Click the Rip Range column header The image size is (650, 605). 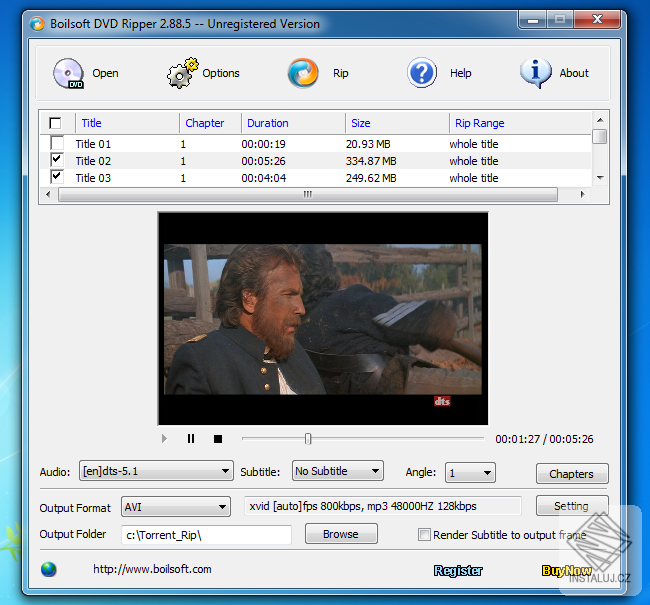pyautogui.click(x=480, y=123)
